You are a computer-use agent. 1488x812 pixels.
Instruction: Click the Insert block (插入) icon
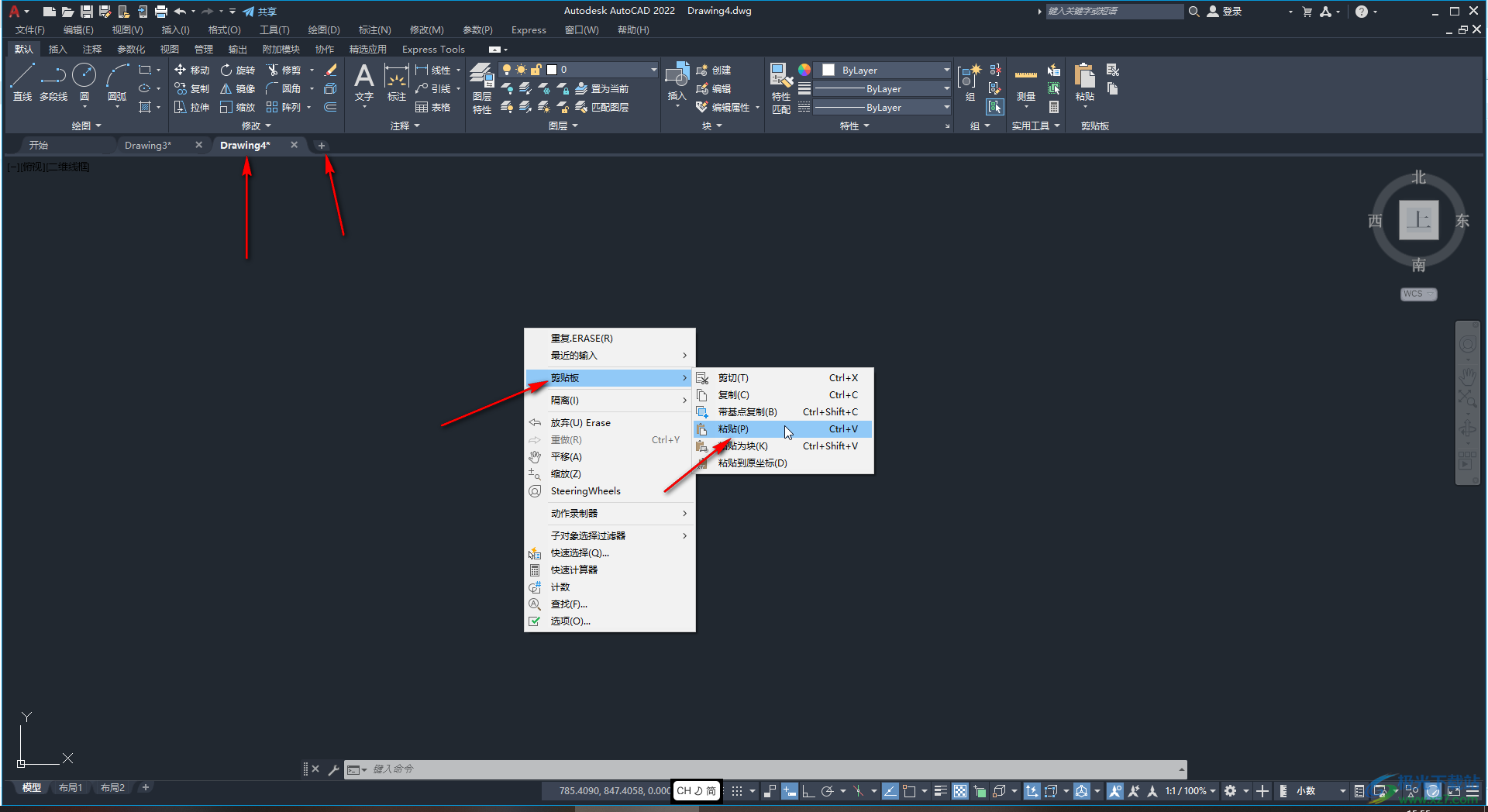coord(677,82)
